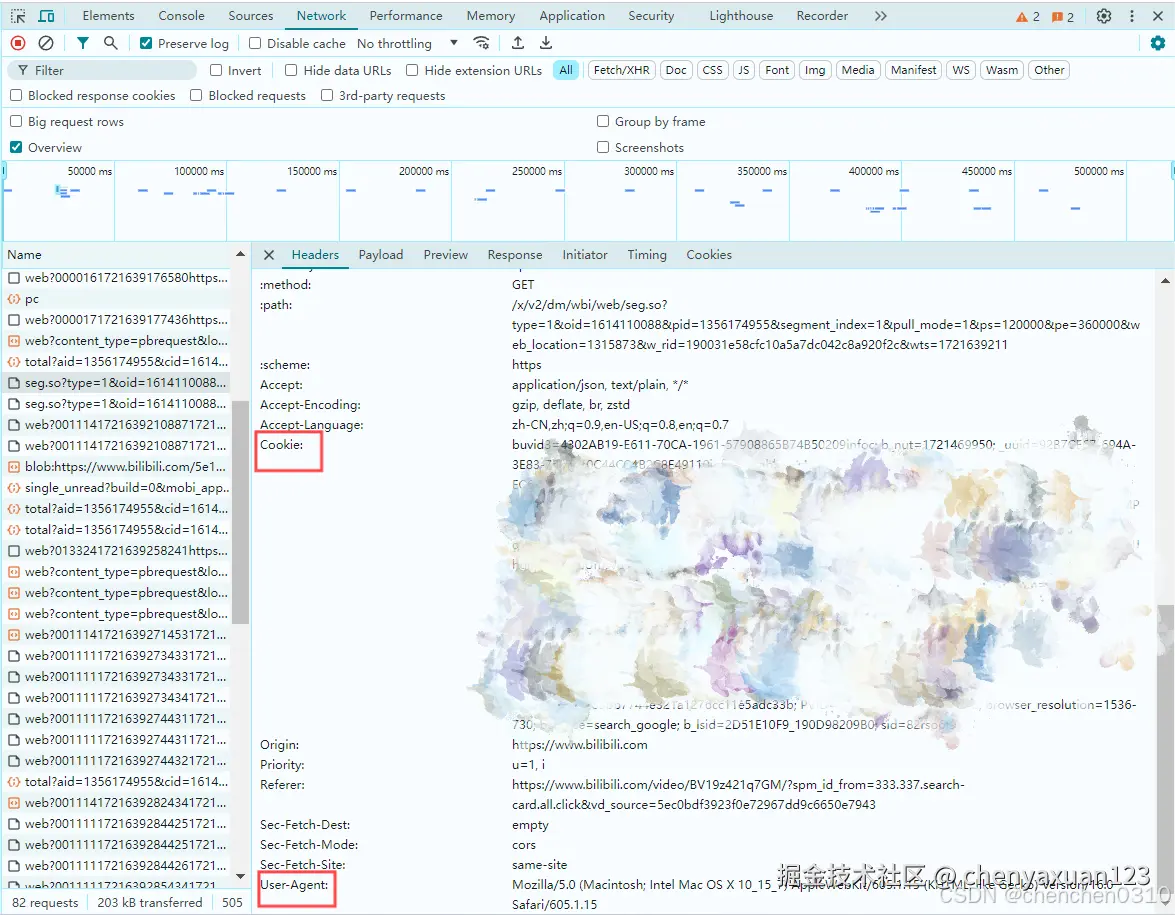Click the Filter text input field
This screenshot has height=915, width=1175.
click(x=102, y=70)
